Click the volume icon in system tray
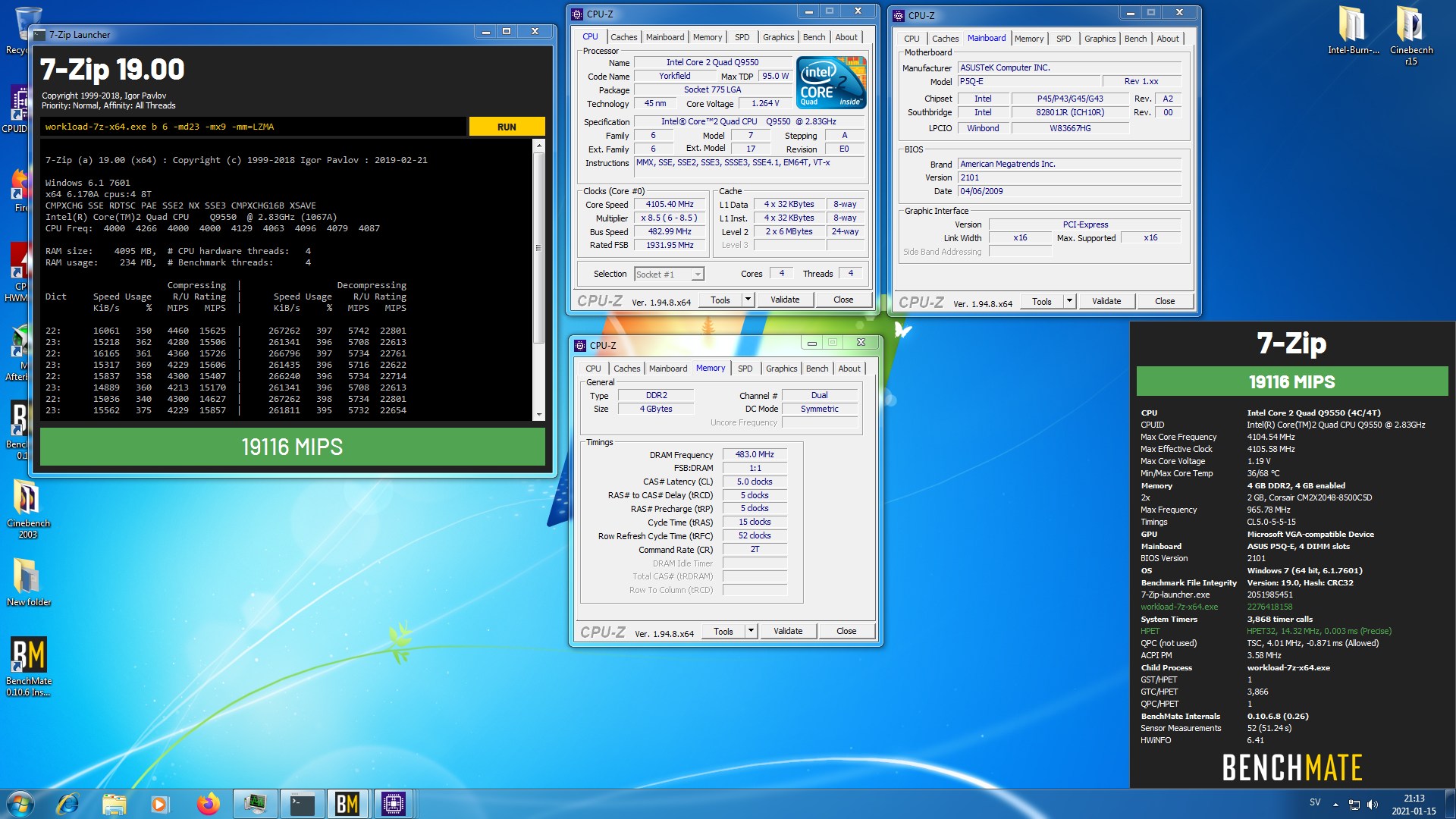 [1373, 805]
